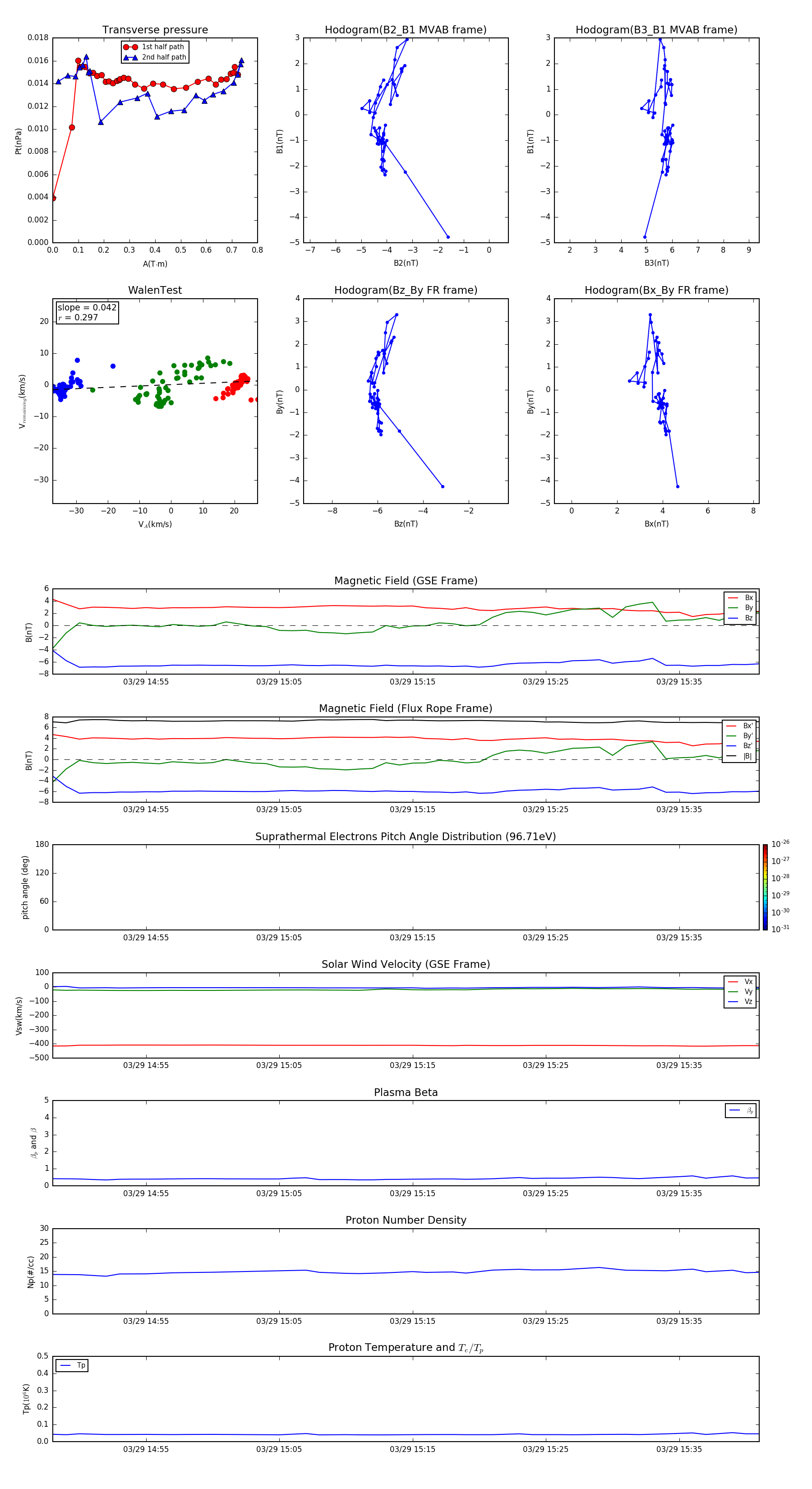Select "|B|" in the Flux Rope legend
Viewport: 812px width, 1489px height.
point(740,756)
